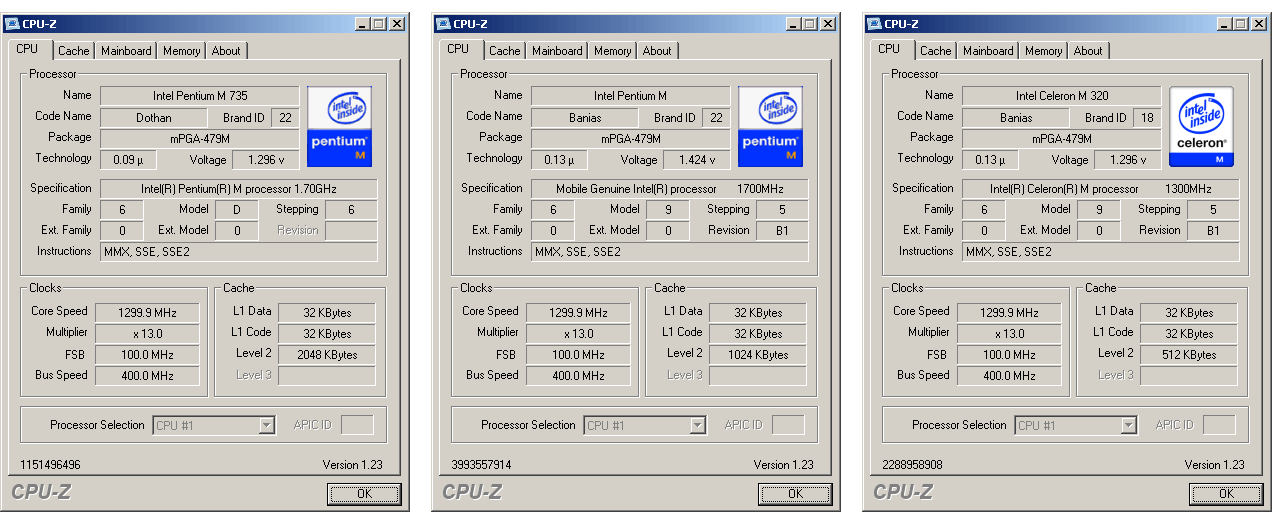The height and width of the screenshot is (529, 1287).
Task: Click the 'Intel Celeron M 320' name field
Action: click(x=1061, y=96)
